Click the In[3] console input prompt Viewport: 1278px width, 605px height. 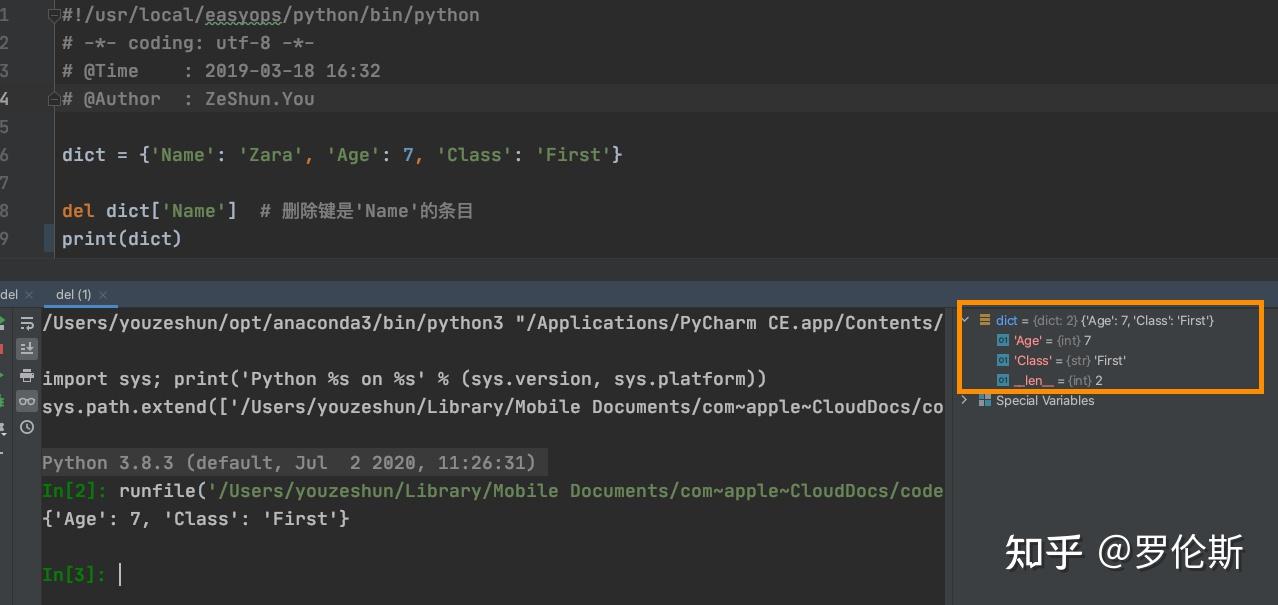pyautogui.click(x=74, y=575)
